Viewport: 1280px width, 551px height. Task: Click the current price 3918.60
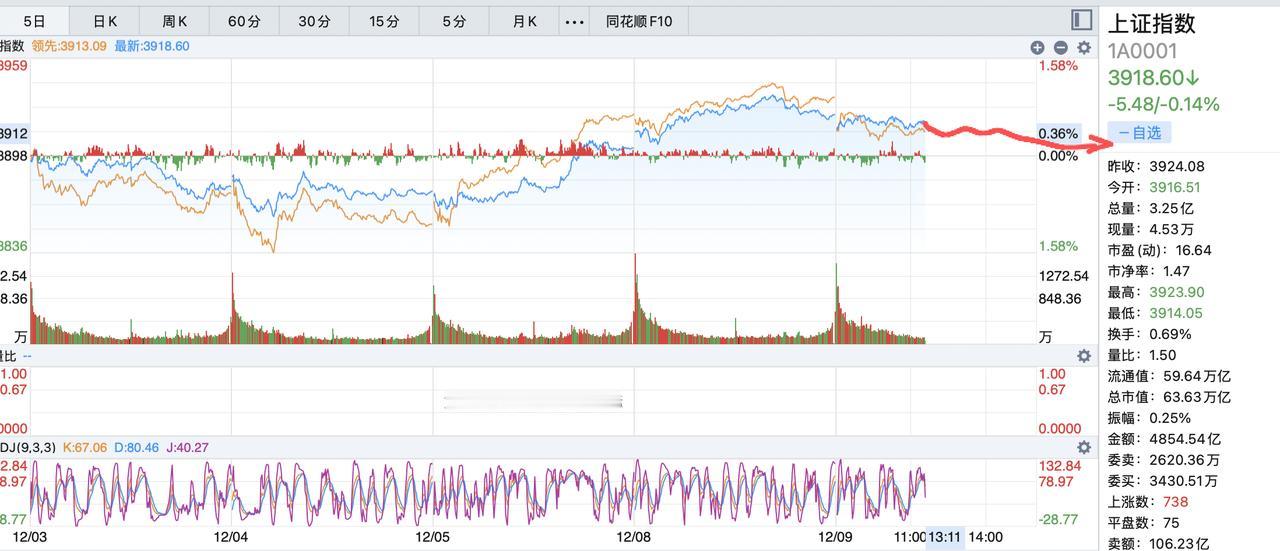1154,78
